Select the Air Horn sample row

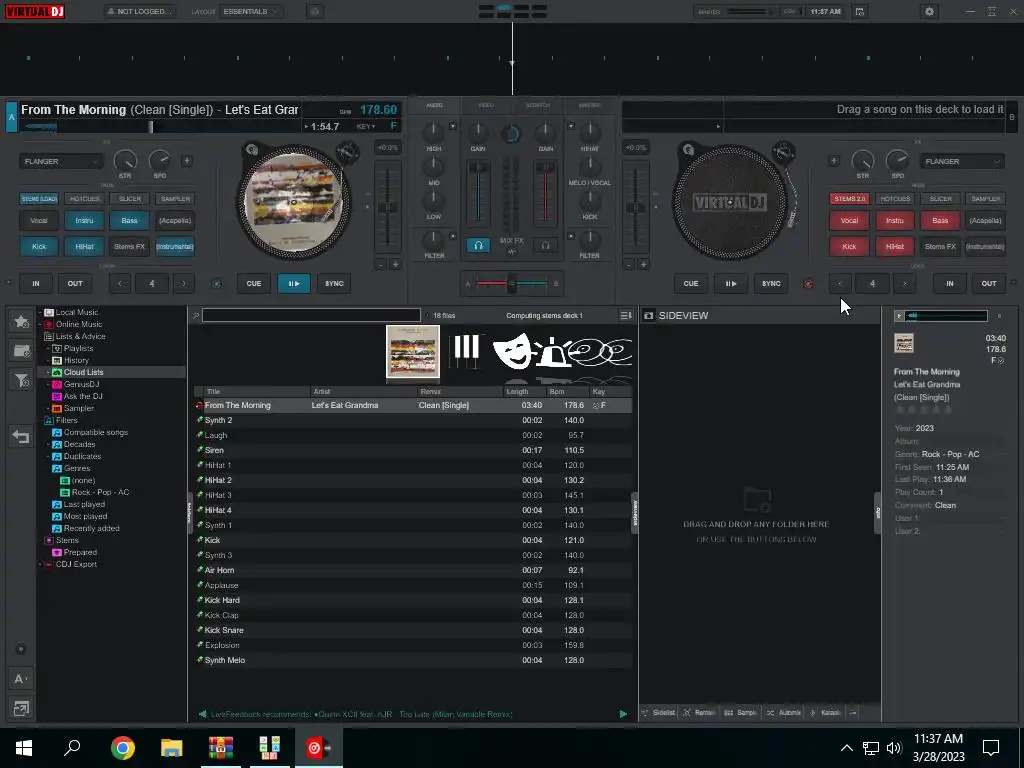pyautogui.click(x=413, y=570)
